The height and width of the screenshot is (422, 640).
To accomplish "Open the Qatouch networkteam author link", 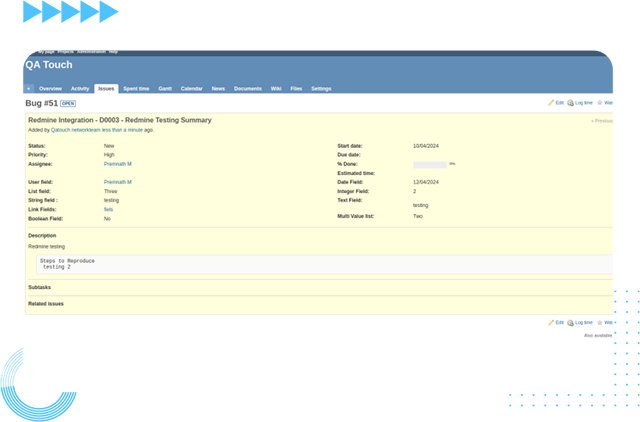I will (76, 130).
